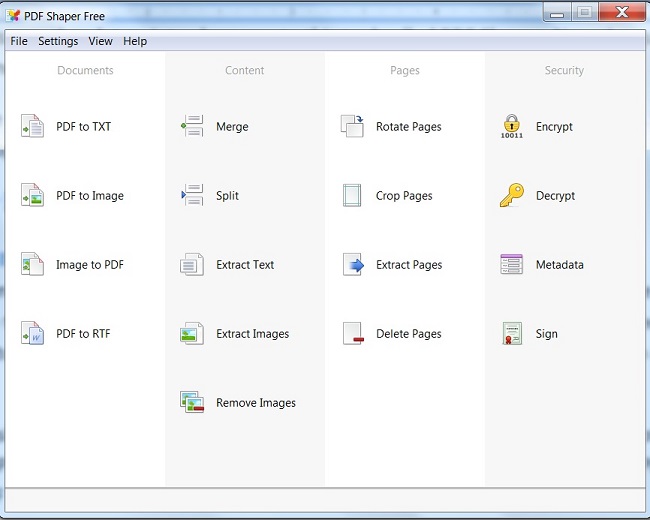Click the Delete Pages icon
Viewport: 650px width, 520px height.
pyautogui.click(x=353, y=333)
